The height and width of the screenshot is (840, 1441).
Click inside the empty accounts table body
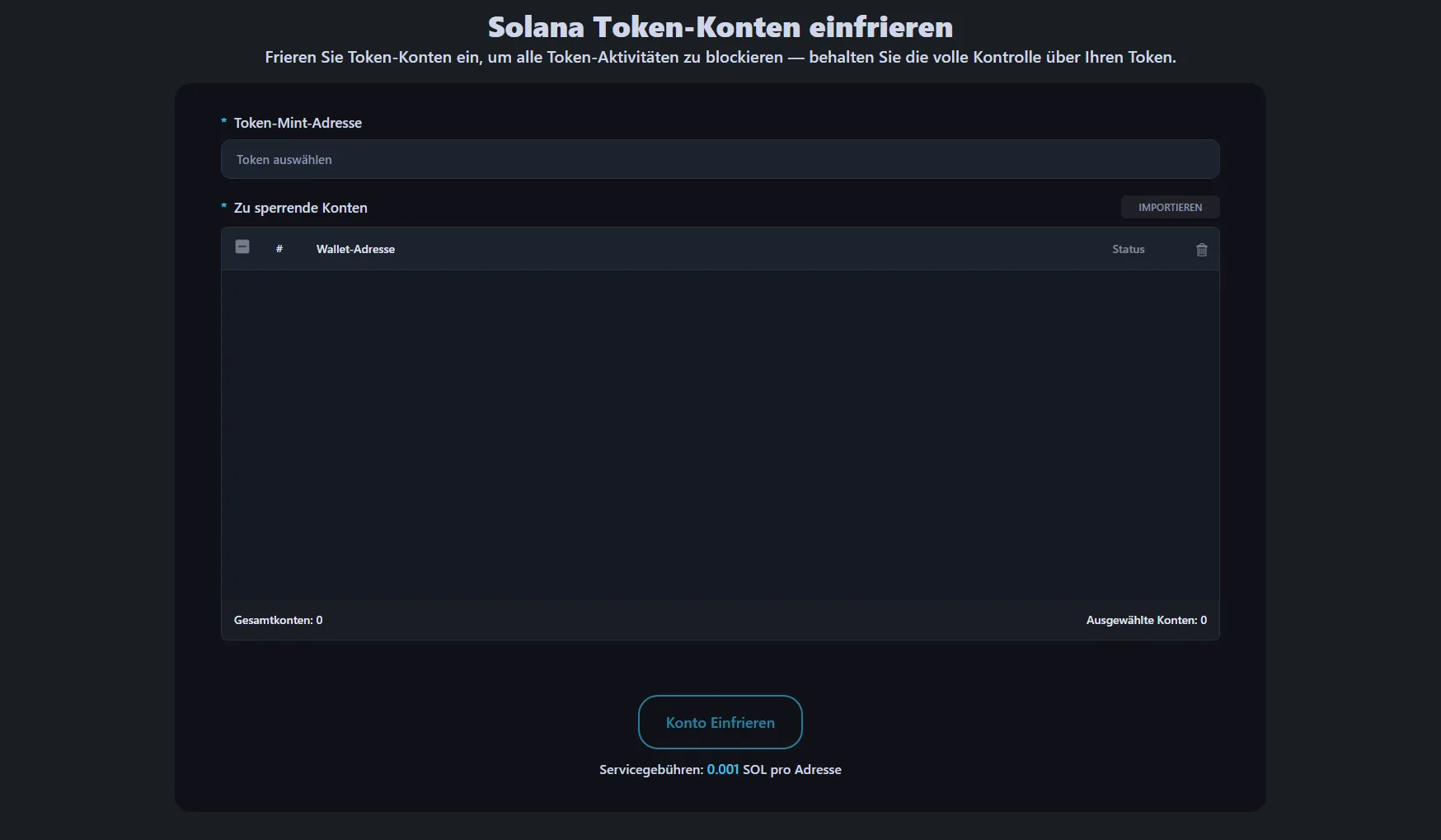720,437
